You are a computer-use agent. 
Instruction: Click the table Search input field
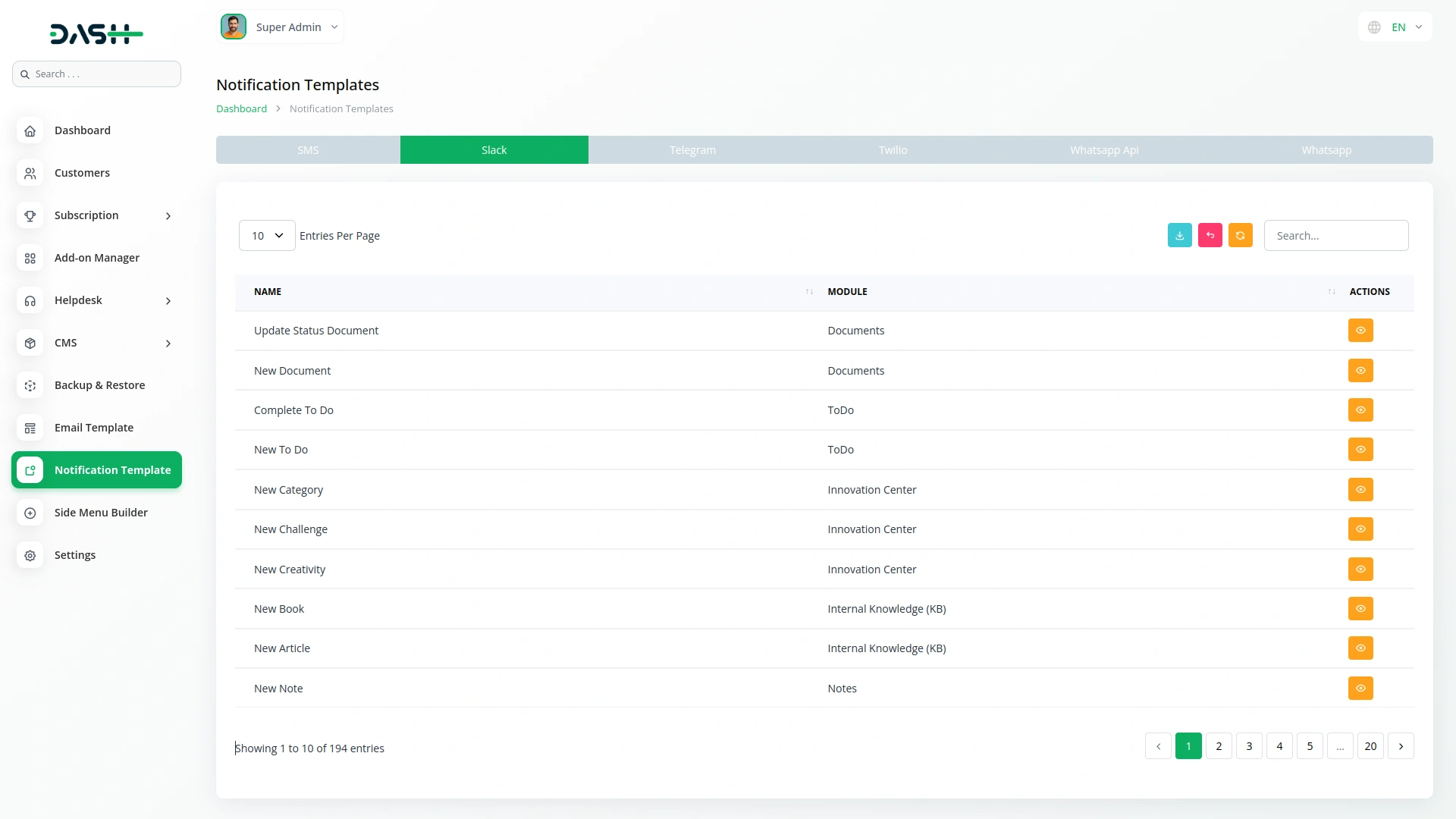click(1335, 236)
